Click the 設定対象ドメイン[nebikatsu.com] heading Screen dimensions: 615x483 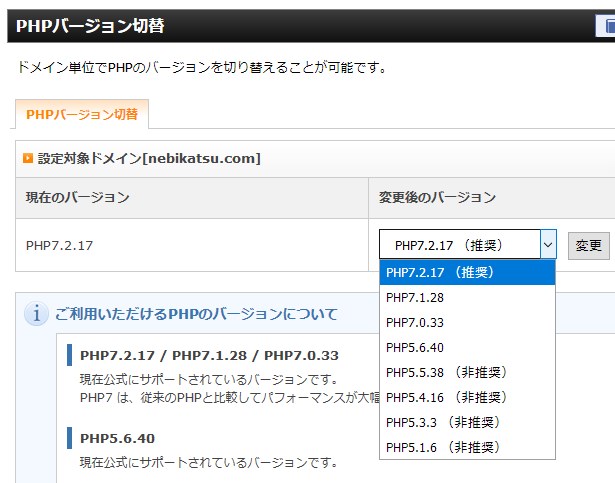point(149,159)
